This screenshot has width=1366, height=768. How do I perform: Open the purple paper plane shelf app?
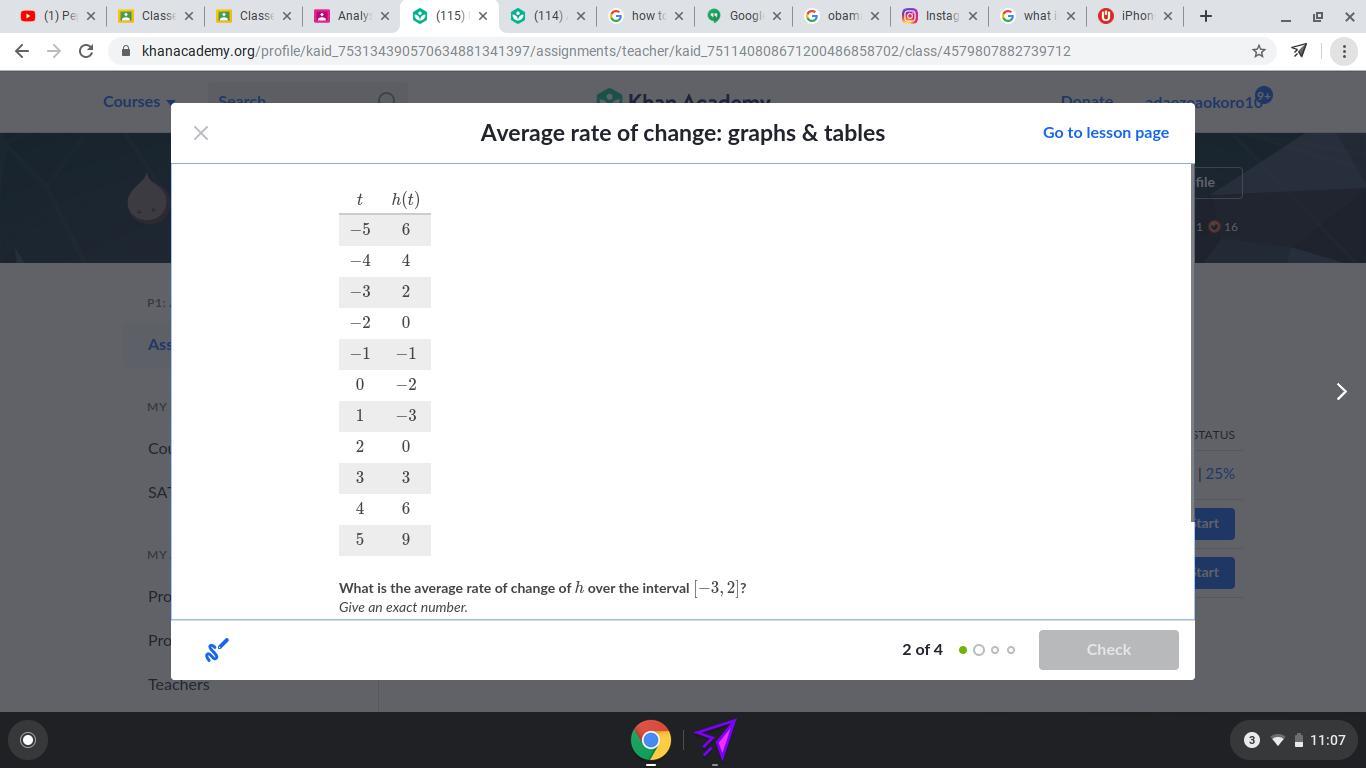click(x=715, y=740)
